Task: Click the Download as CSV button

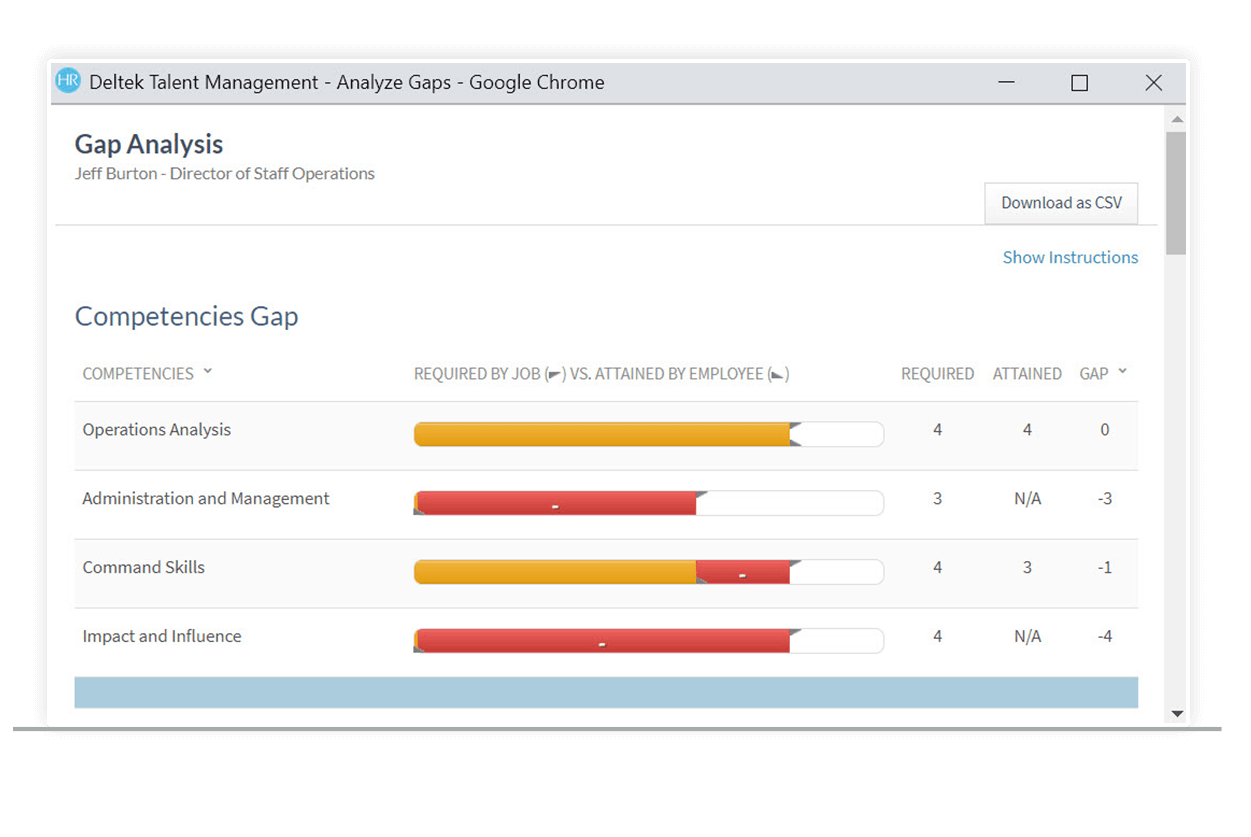Action: pyautogui.click(x=1060, y=202)
